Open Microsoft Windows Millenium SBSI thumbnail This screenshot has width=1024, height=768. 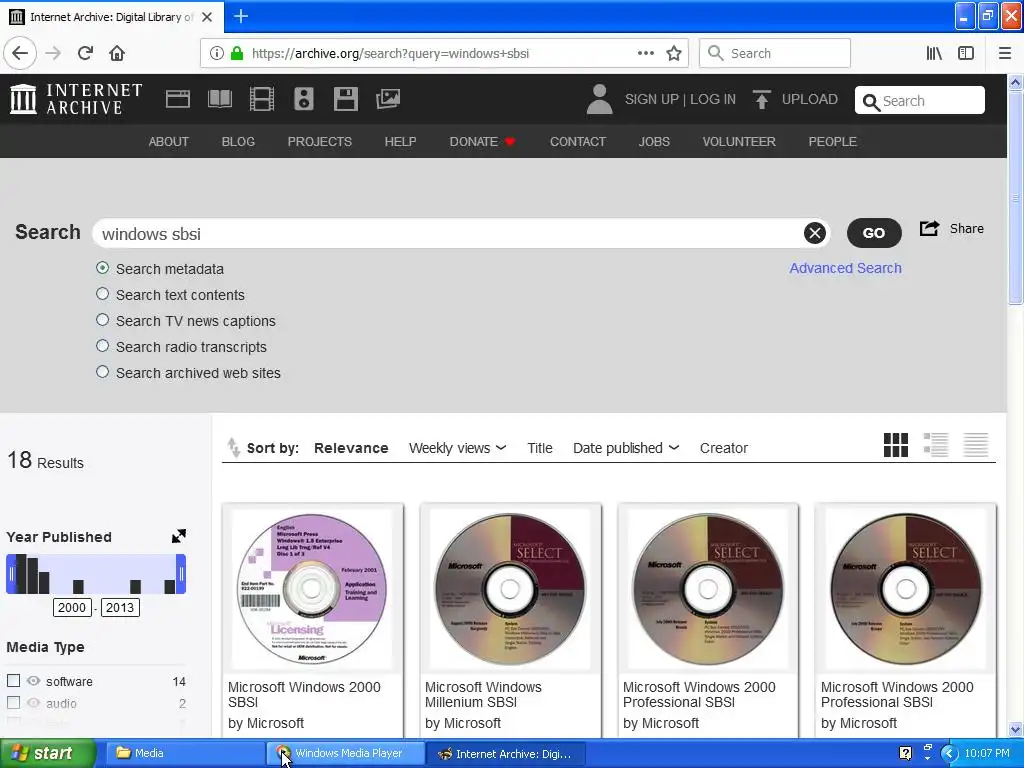pyautogui.click(x=510, y=589)
